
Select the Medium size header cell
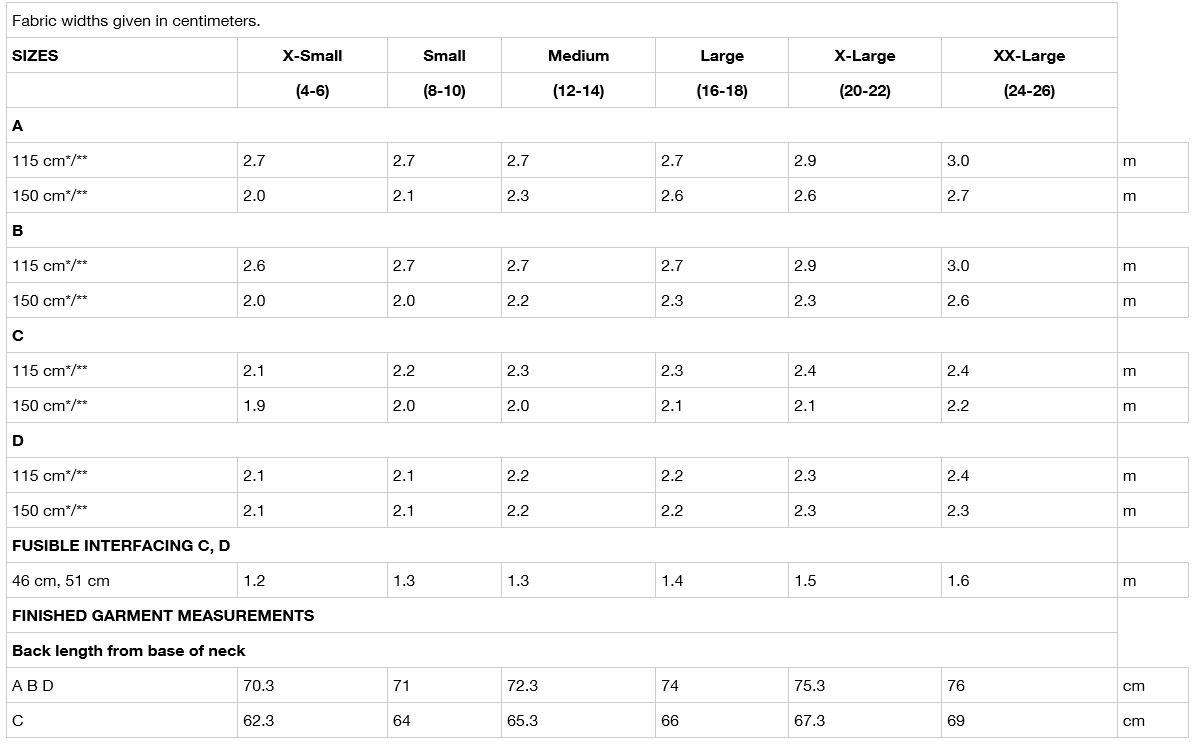[x=578, y=56]
